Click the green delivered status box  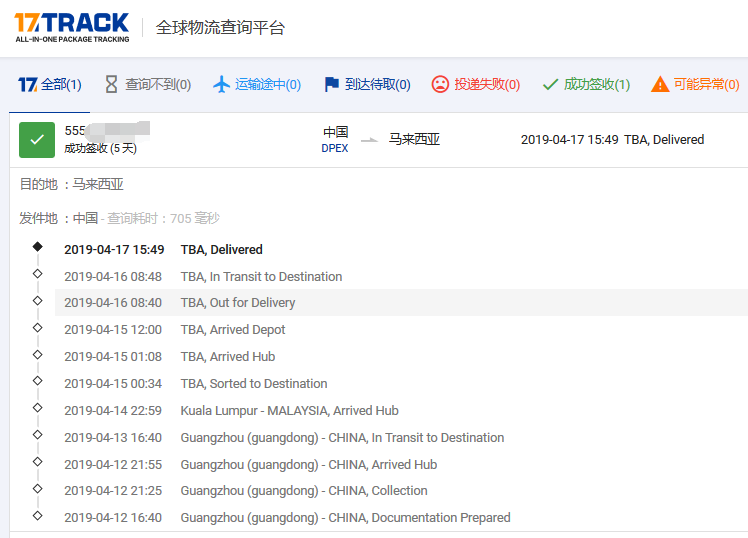tap(37, 140)
